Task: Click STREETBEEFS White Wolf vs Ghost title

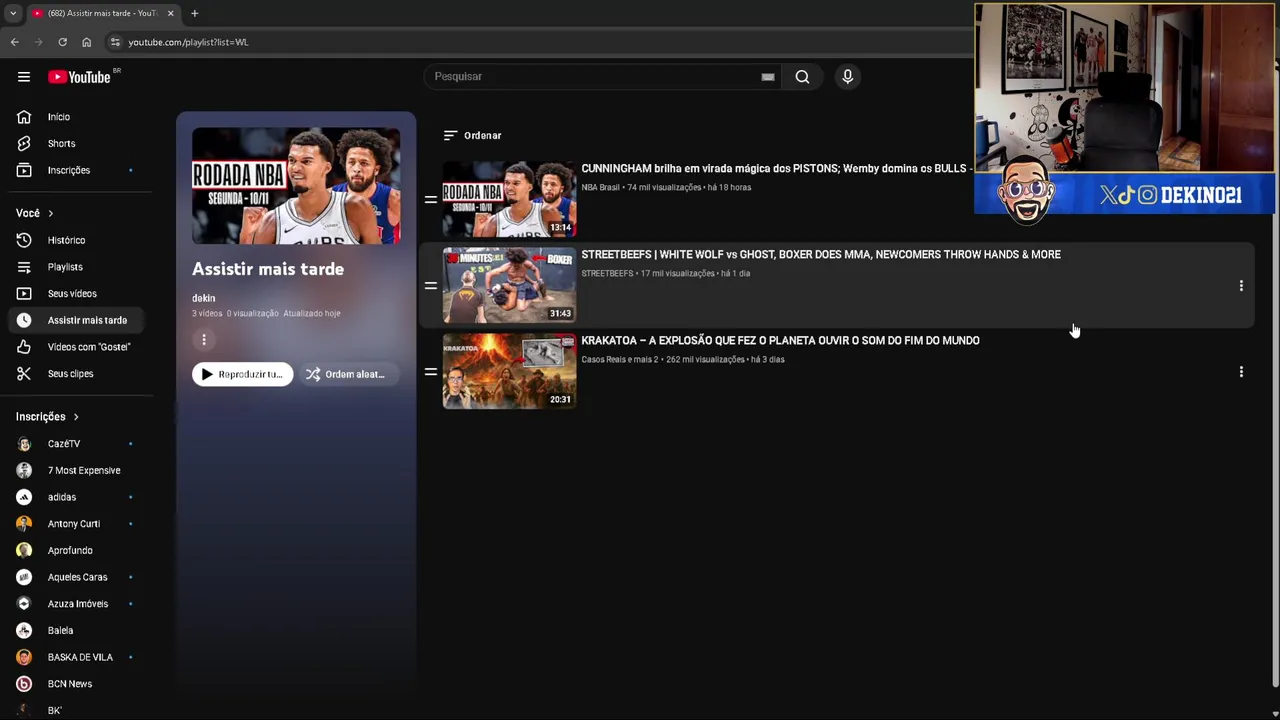Action: click(x=821, y=255)
